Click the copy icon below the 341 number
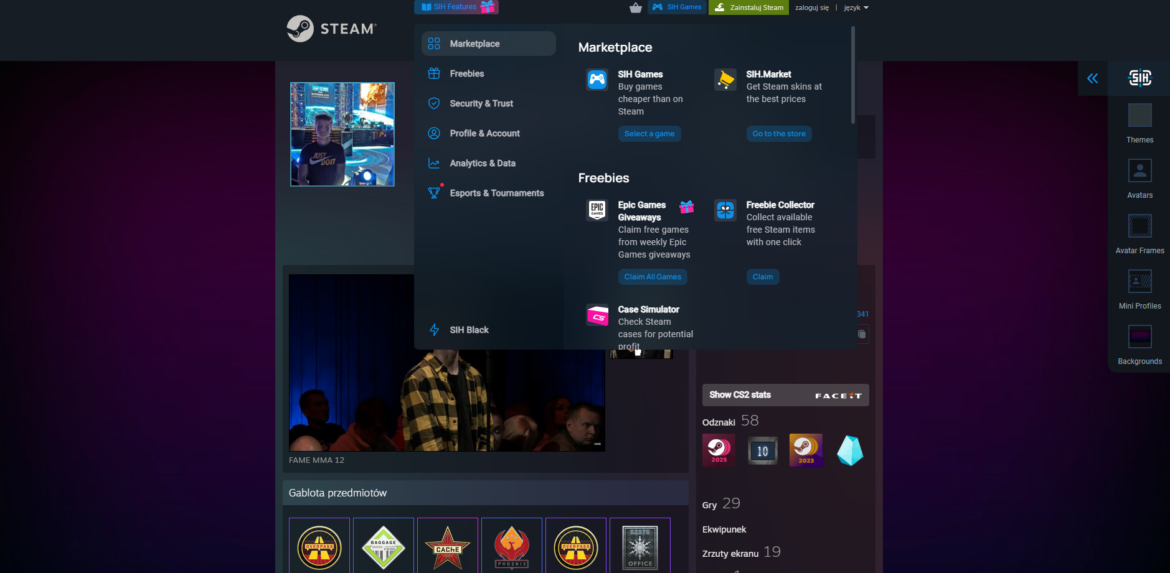 [862, 334]
